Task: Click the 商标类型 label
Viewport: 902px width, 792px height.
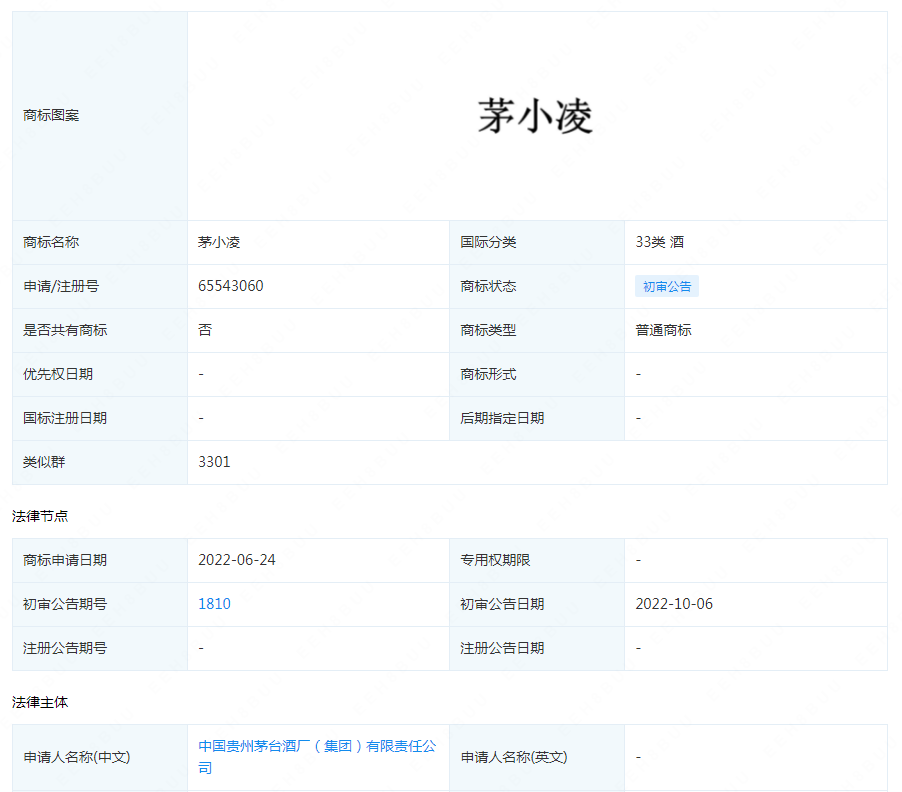Action: click(x=488, y=330)
